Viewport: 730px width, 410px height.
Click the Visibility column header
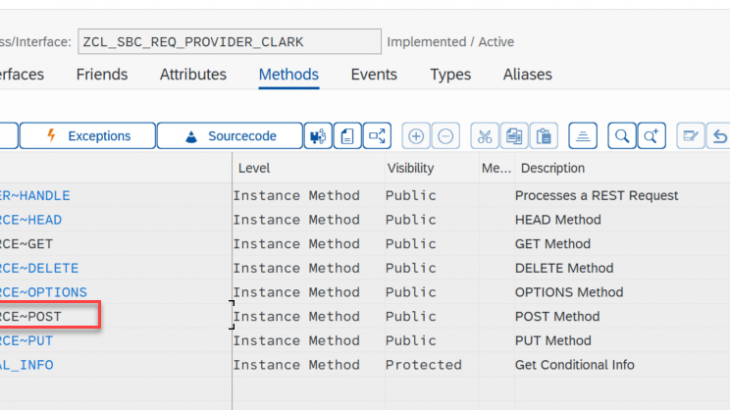click(411, 168)
